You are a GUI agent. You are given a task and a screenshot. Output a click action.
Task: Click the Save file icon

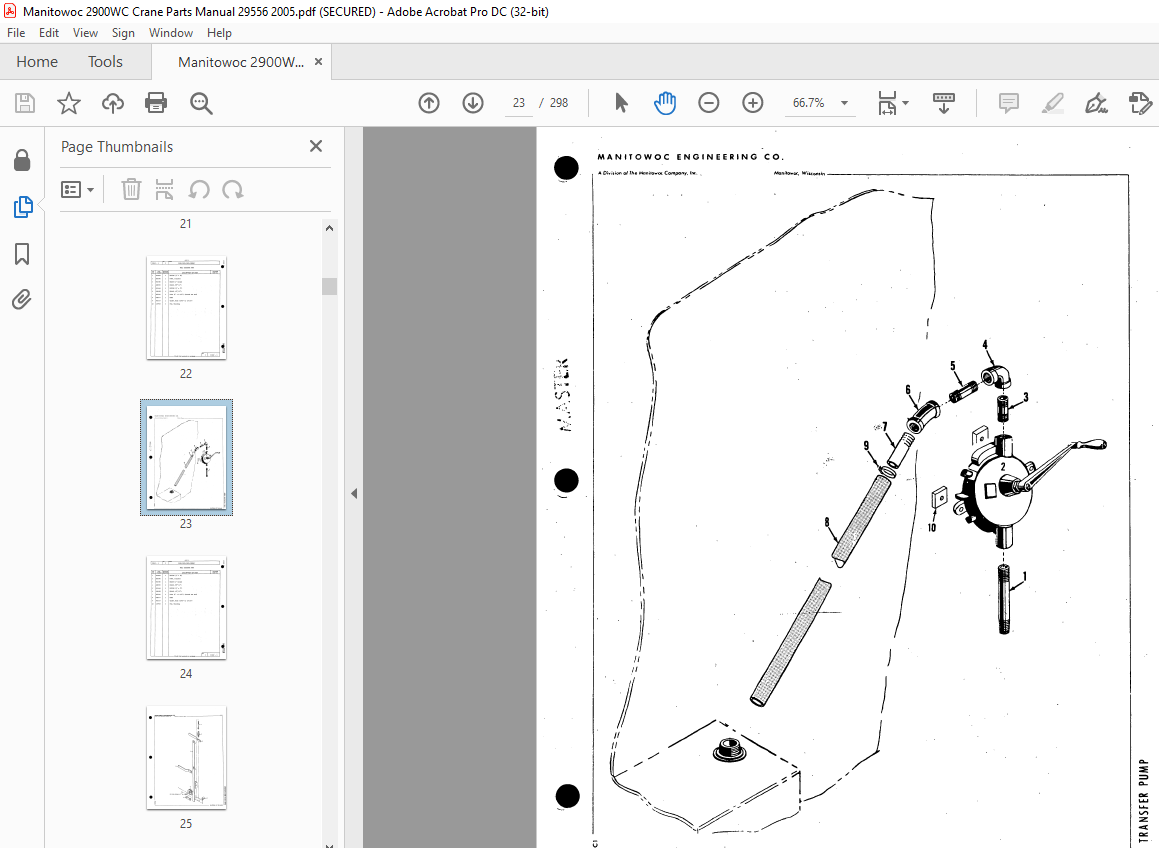(x=25, y=103)
